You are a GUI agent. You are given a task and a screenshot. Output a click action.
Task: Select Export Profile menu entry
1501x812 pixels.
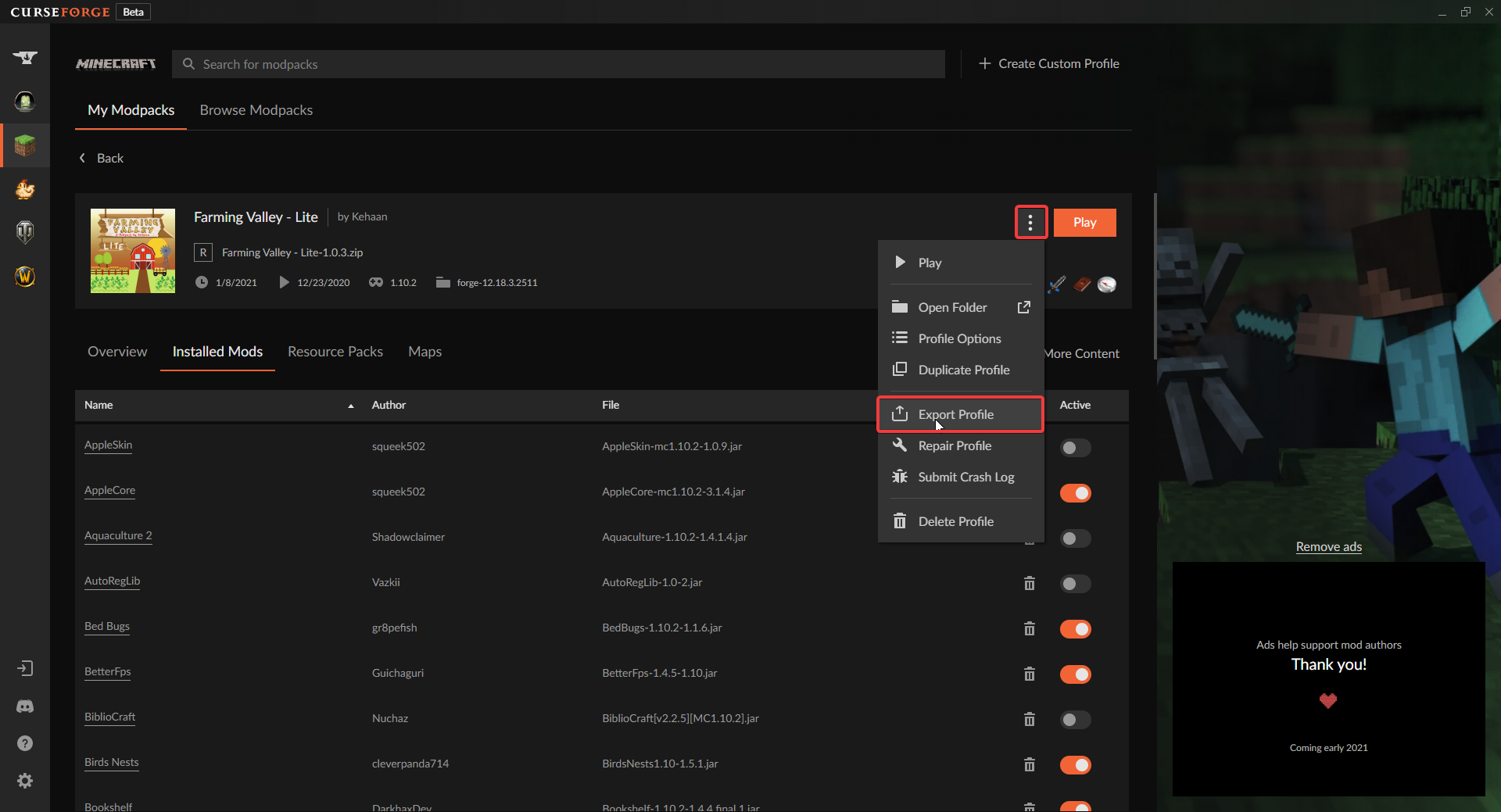pyautogui.click(x=961, y=414)
